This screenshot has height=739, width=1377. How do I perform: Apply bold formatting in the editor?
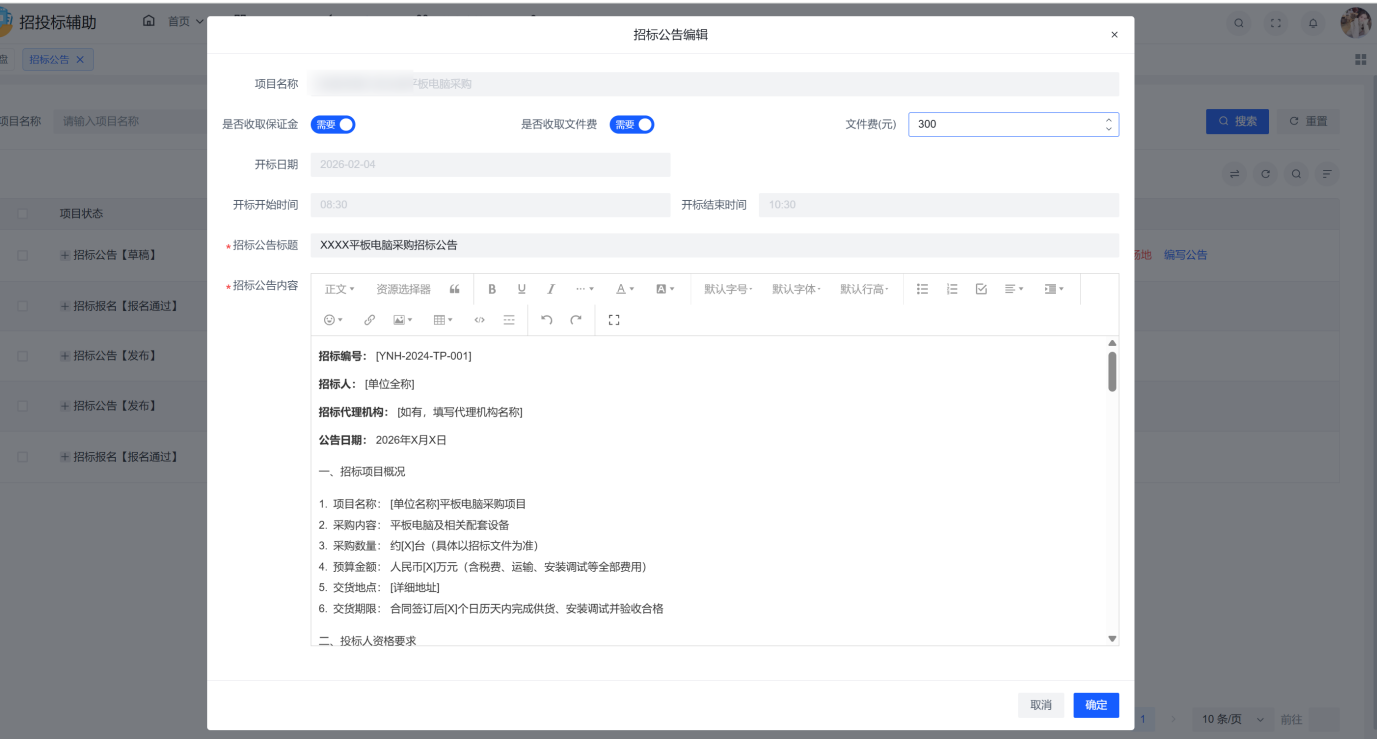point(491,288)
